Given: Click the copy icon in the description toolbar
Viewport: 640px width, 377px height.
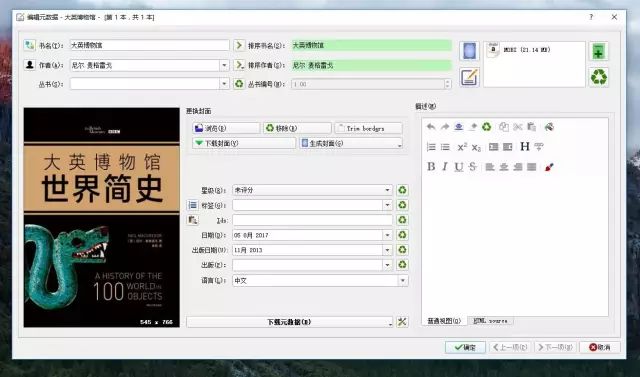Looking at the screenshot, I should pos(504,127).
